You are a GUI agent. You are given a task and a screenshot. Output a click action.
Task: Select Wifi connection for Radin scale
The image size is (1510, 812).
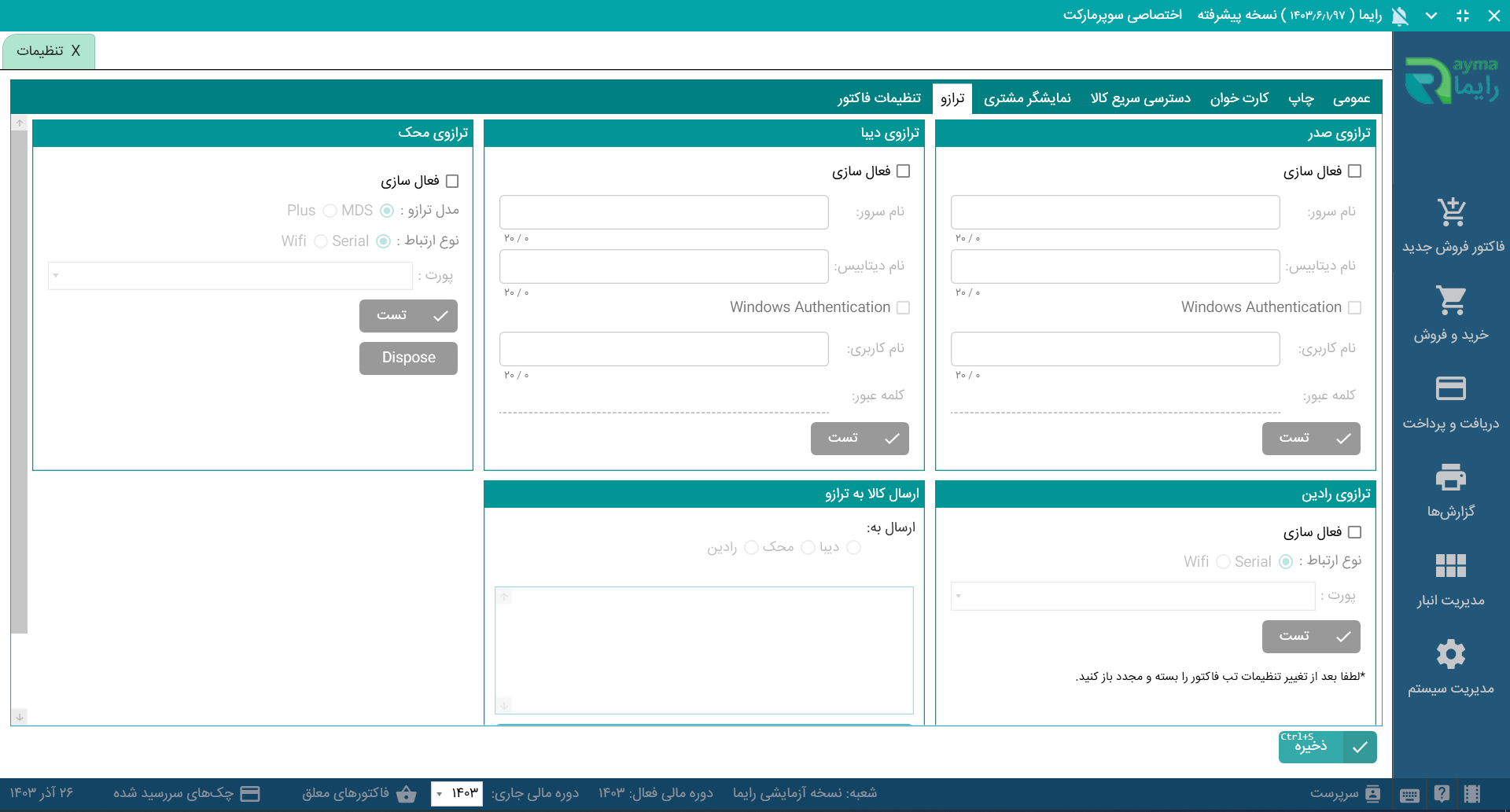(x=1223, y=562)
